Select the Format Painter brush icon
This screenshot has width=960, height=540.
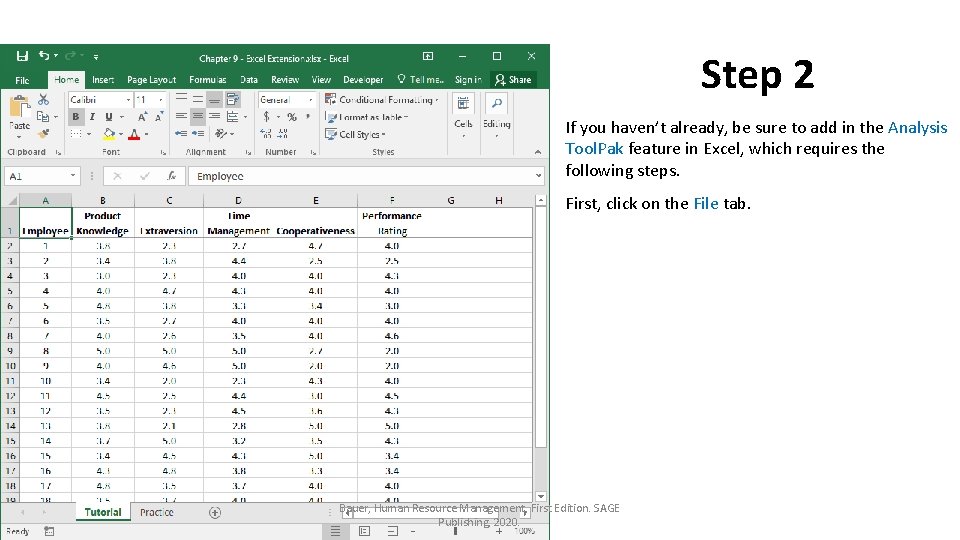(x=43, y=133)
